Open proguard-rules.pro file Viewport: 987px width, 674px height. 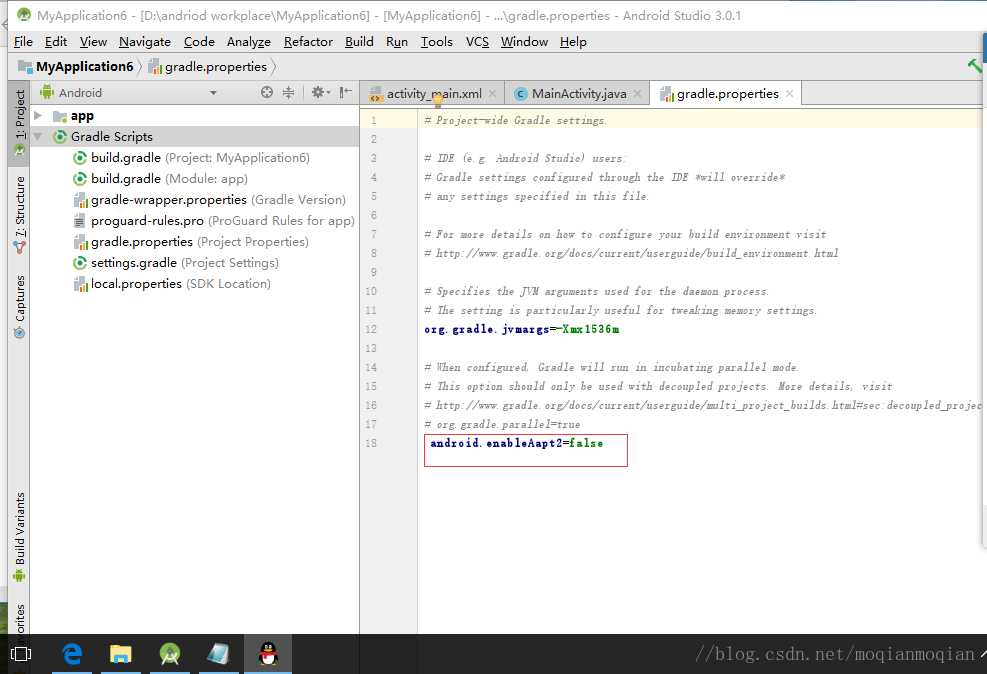click(x=214, y=221)
